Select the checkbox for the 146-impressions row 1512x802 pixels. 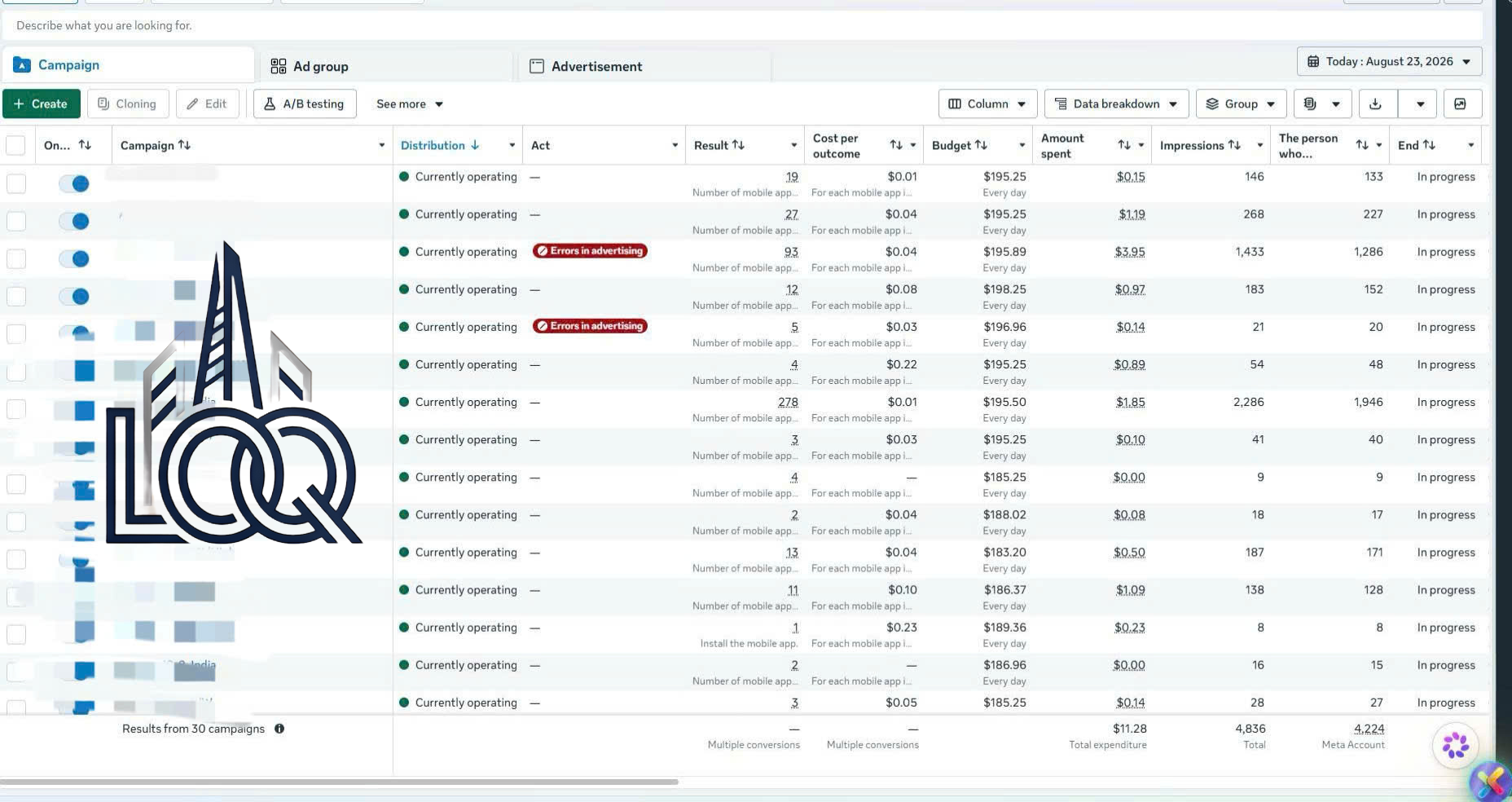[x=16, y=183]
